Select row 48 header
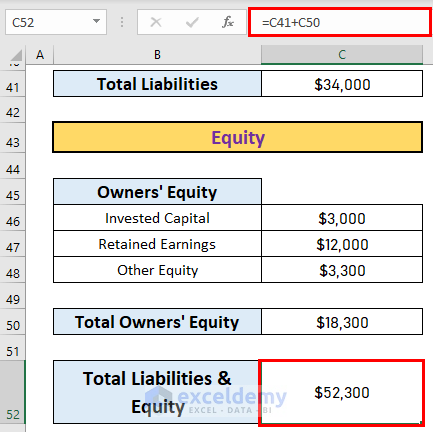 13,270
